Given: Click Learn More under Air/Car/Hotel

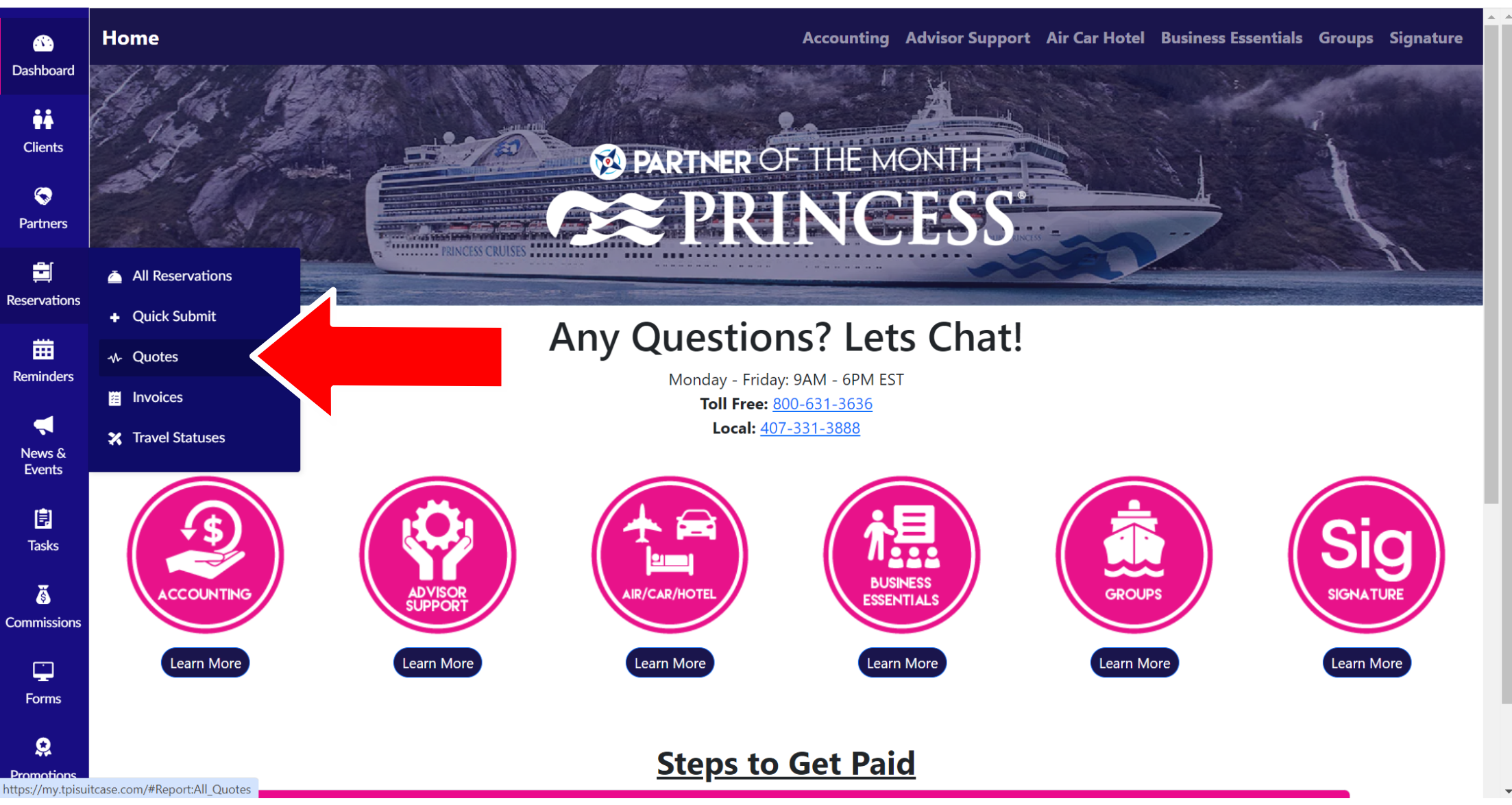Looking at the screenshot, I should pyautogui.click(x=670, y=663).
